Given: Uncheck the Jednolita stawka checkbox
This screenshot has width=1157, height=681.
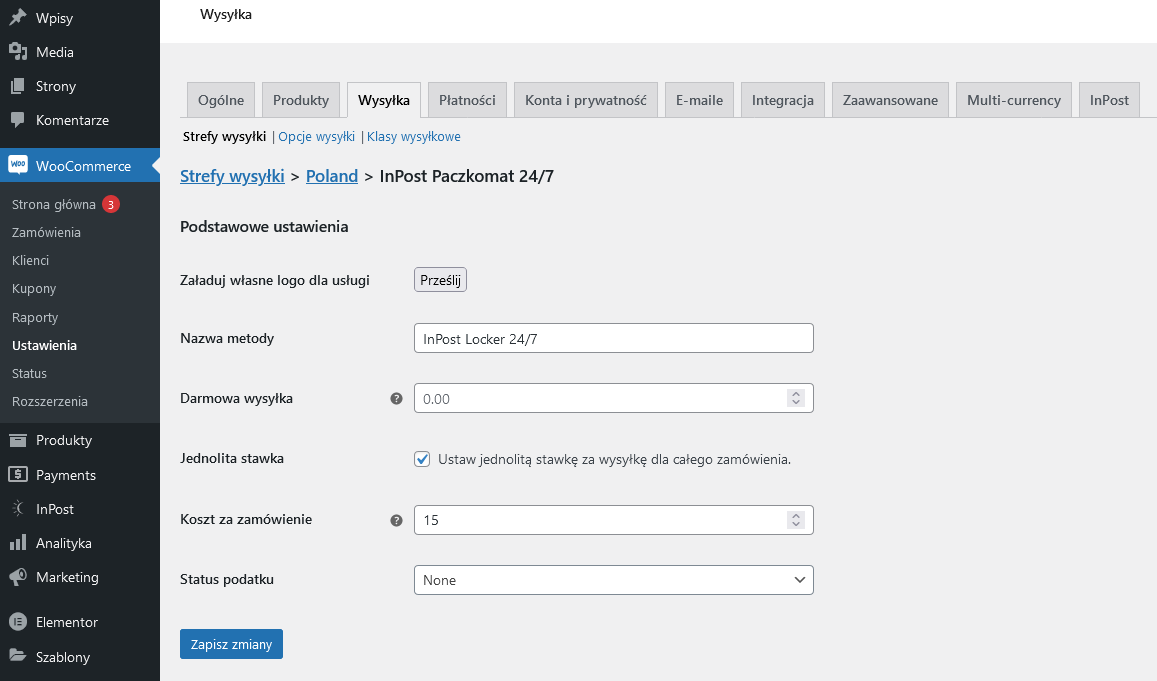Looking at the screenshot, I should point(422,459).
